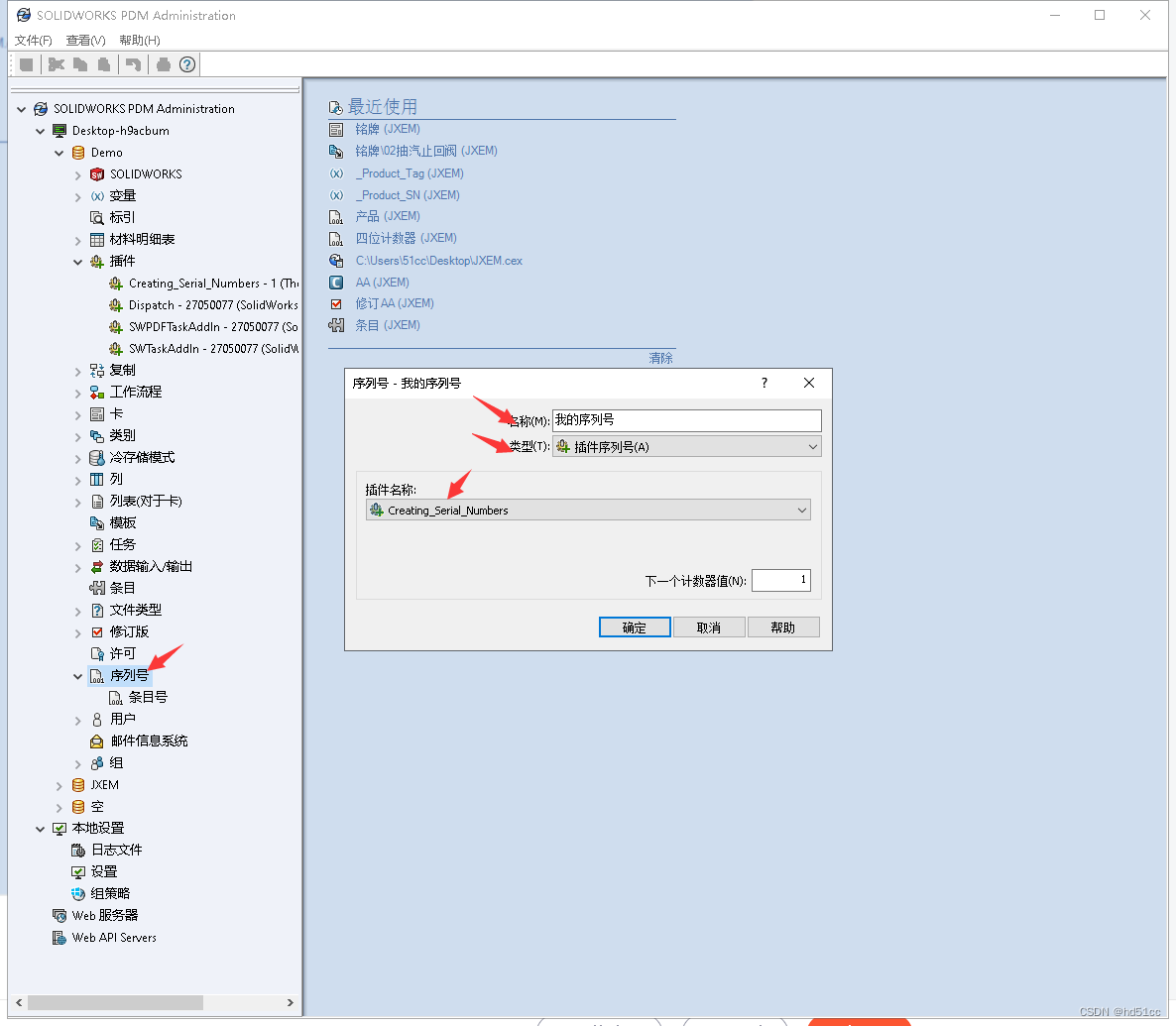Click the 修订版 revisions icon
1176x1026 pixels.
point(97,631)
